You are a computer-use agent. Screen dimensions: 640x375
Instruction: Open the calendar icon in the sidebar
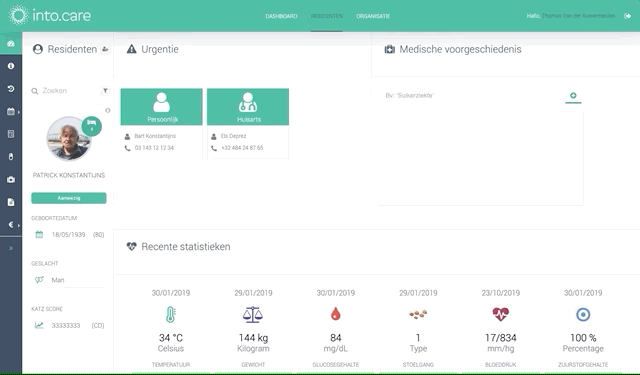[x=11, y=111]
